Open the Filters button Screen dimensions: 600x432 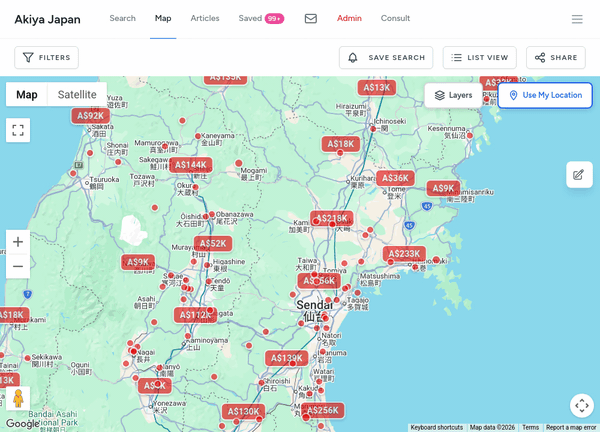pos(46,57)
